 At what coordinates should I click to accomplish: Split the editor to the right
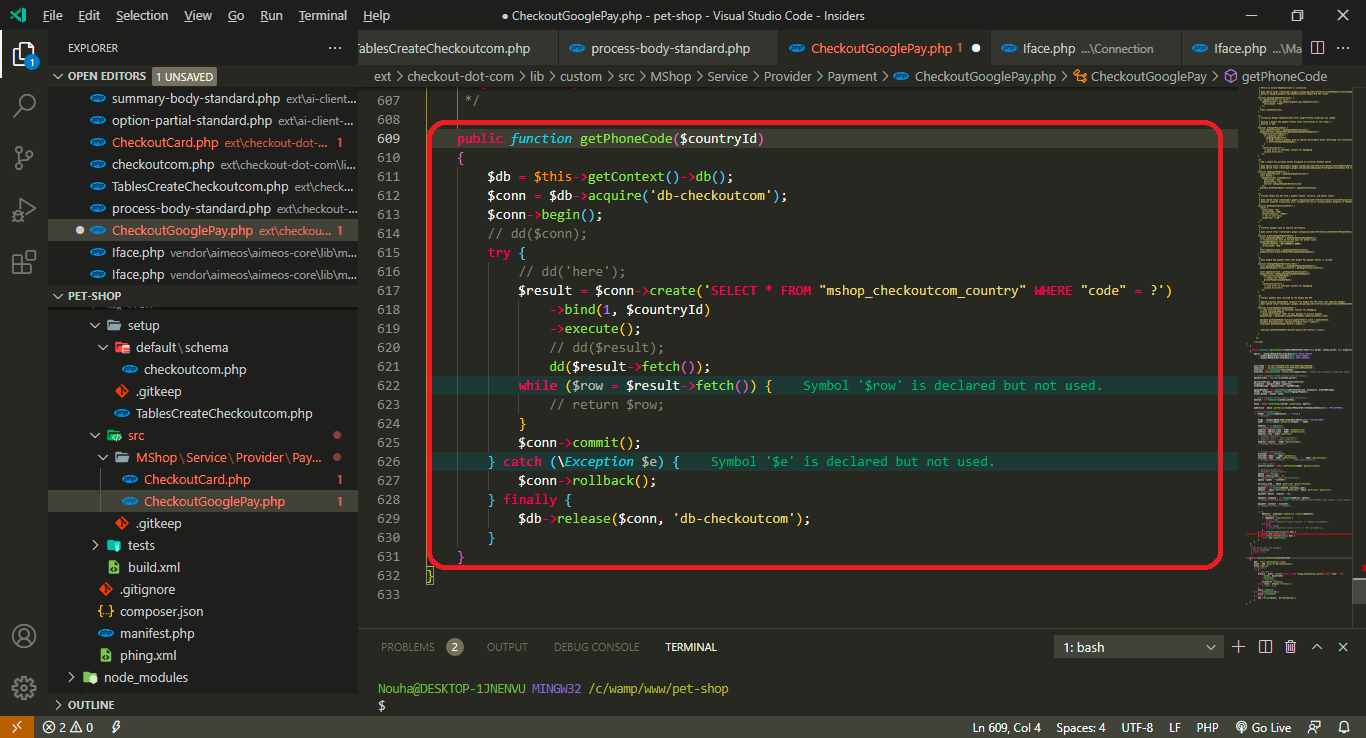point(1317,48)
